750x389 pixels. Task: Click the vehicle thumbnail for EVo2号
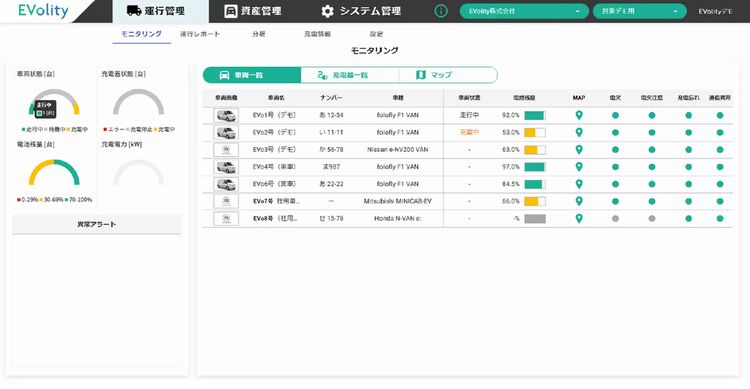pos(226,133)
